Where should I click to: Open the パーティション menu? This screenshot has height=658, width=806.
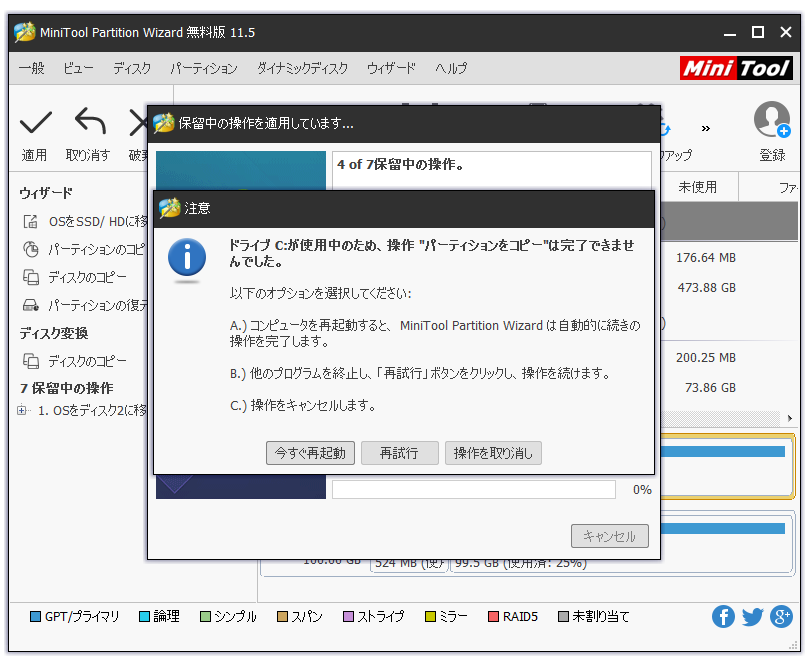point(204,68)
